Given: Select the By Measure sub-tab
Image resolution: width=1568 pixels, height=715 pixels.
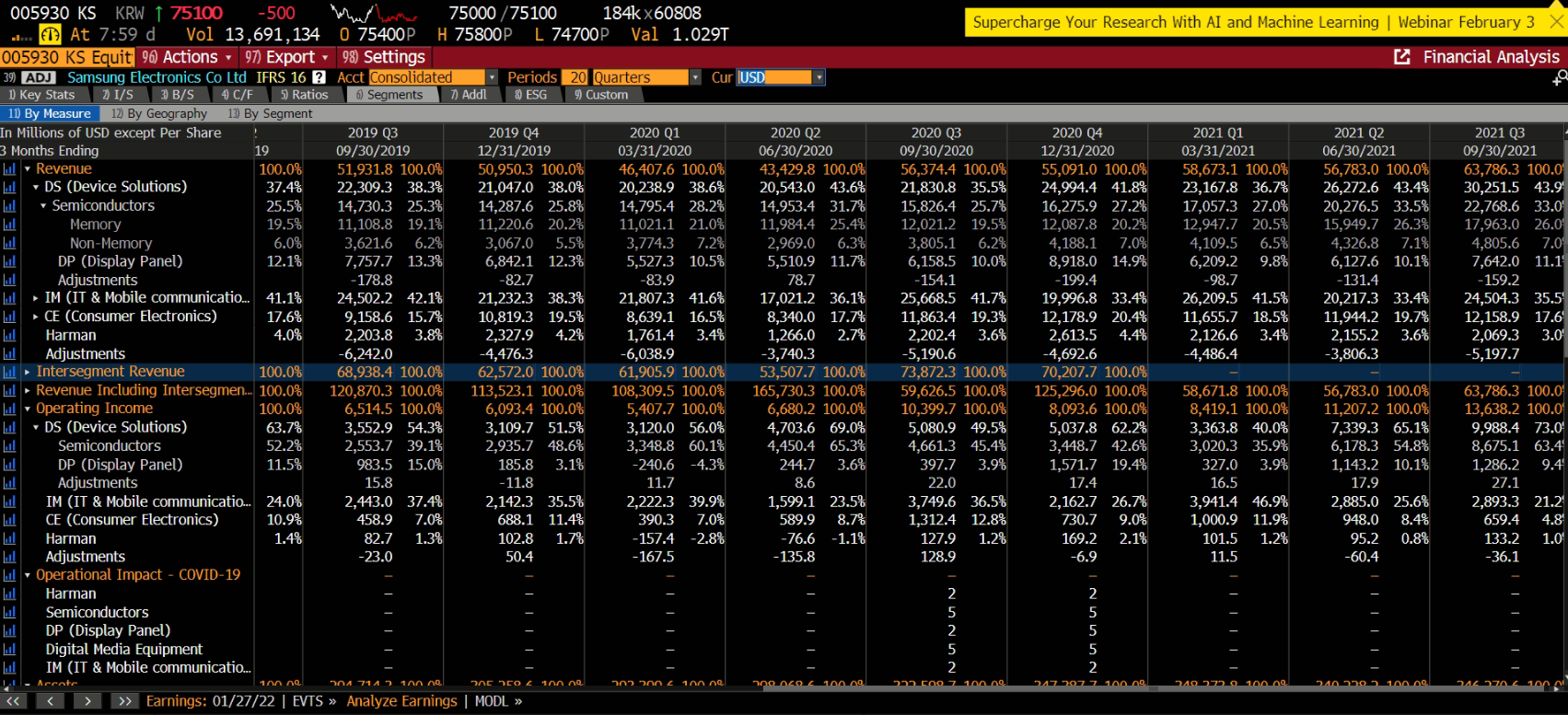Looking at the screenshot, I should [x=50, y=114].
